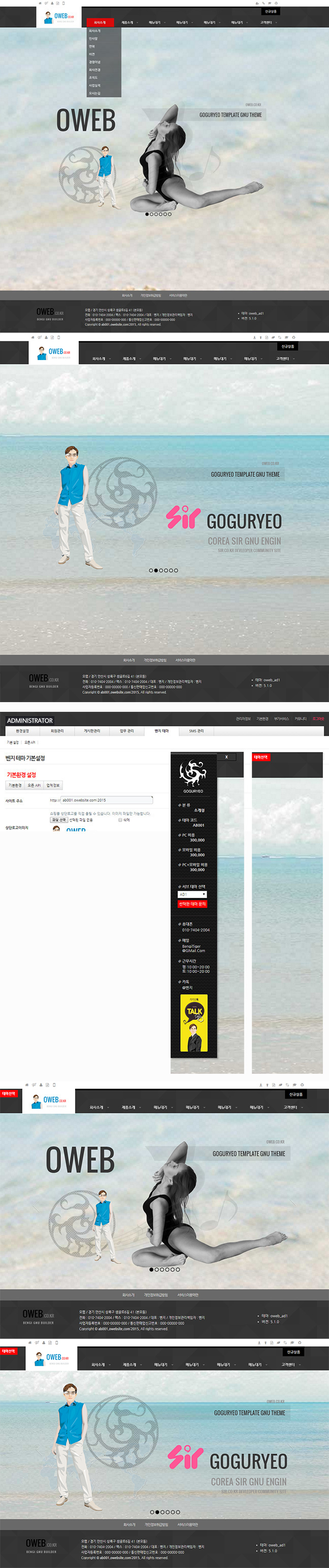Open 커뮤니티 link in admin header

(x=301, y=719)
